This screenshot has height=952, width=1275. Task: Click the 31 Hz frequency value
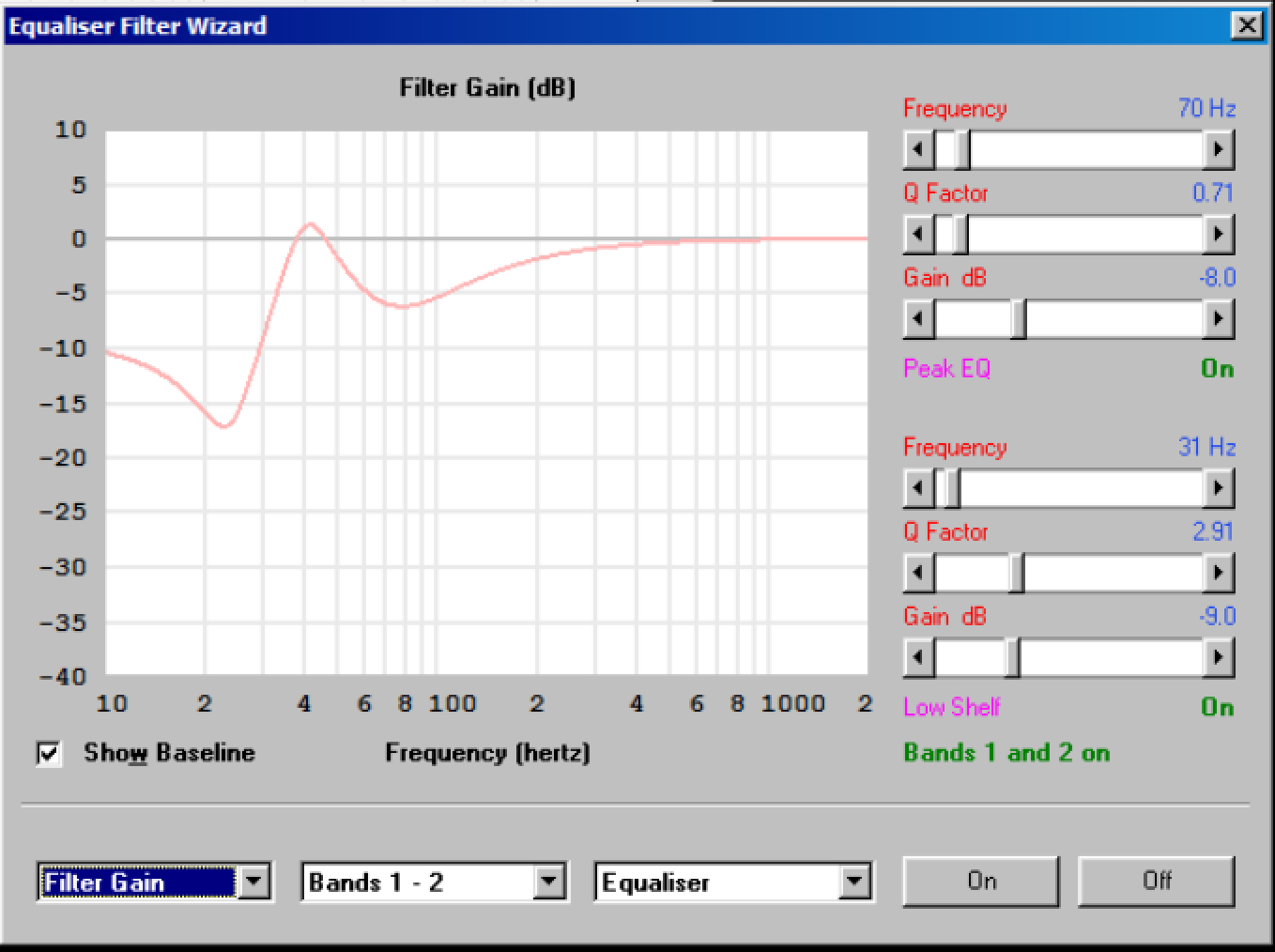pos(1206,447)
